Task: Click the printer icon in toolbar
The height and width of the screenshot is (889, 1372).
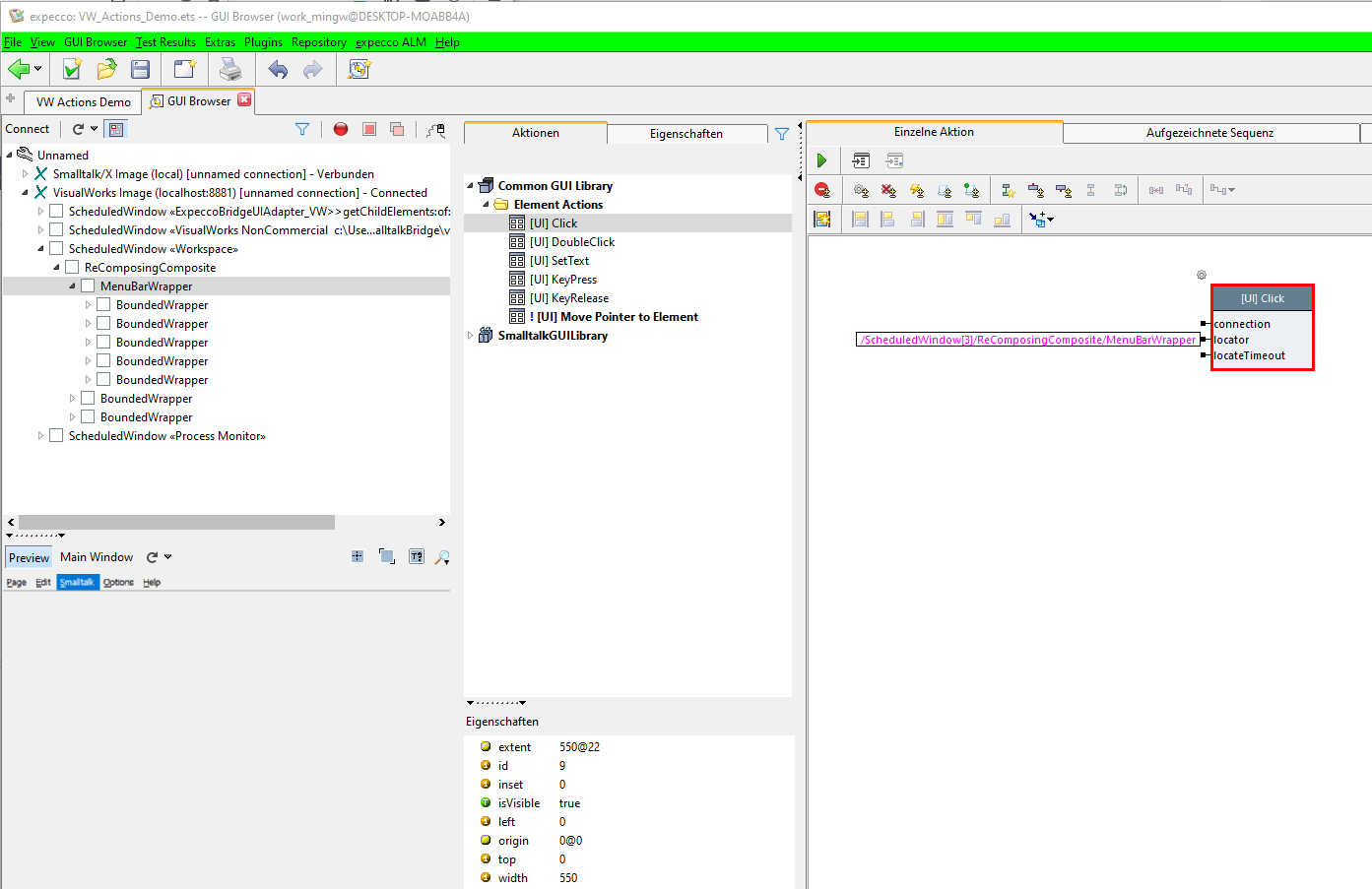Action: (x=230, y=69)
